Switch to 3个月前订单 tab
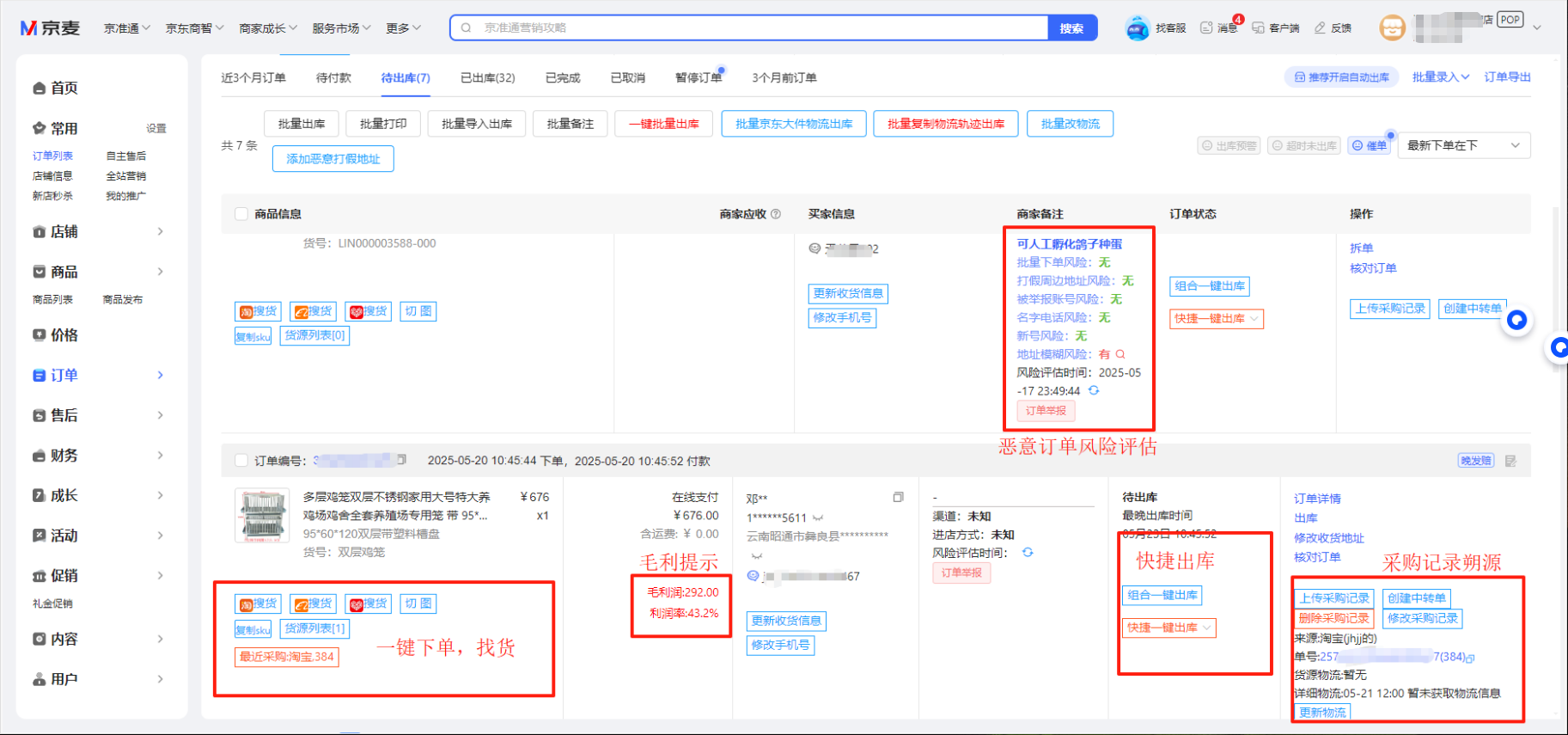 pyautogui.click(x=784, y=77)
